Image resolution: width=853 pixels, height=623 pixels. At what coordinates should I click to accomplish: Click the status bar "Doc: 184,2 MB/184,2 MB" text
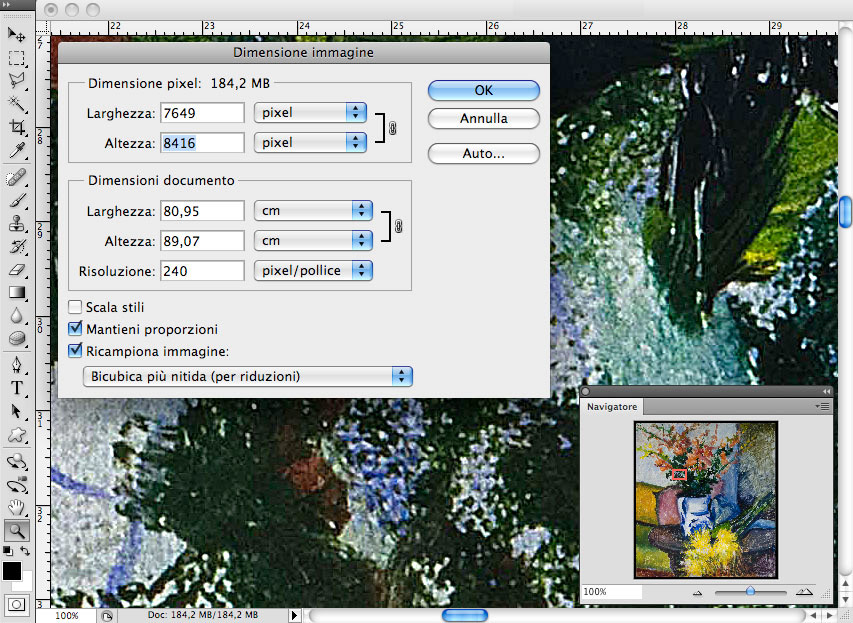tap(203, 615)
